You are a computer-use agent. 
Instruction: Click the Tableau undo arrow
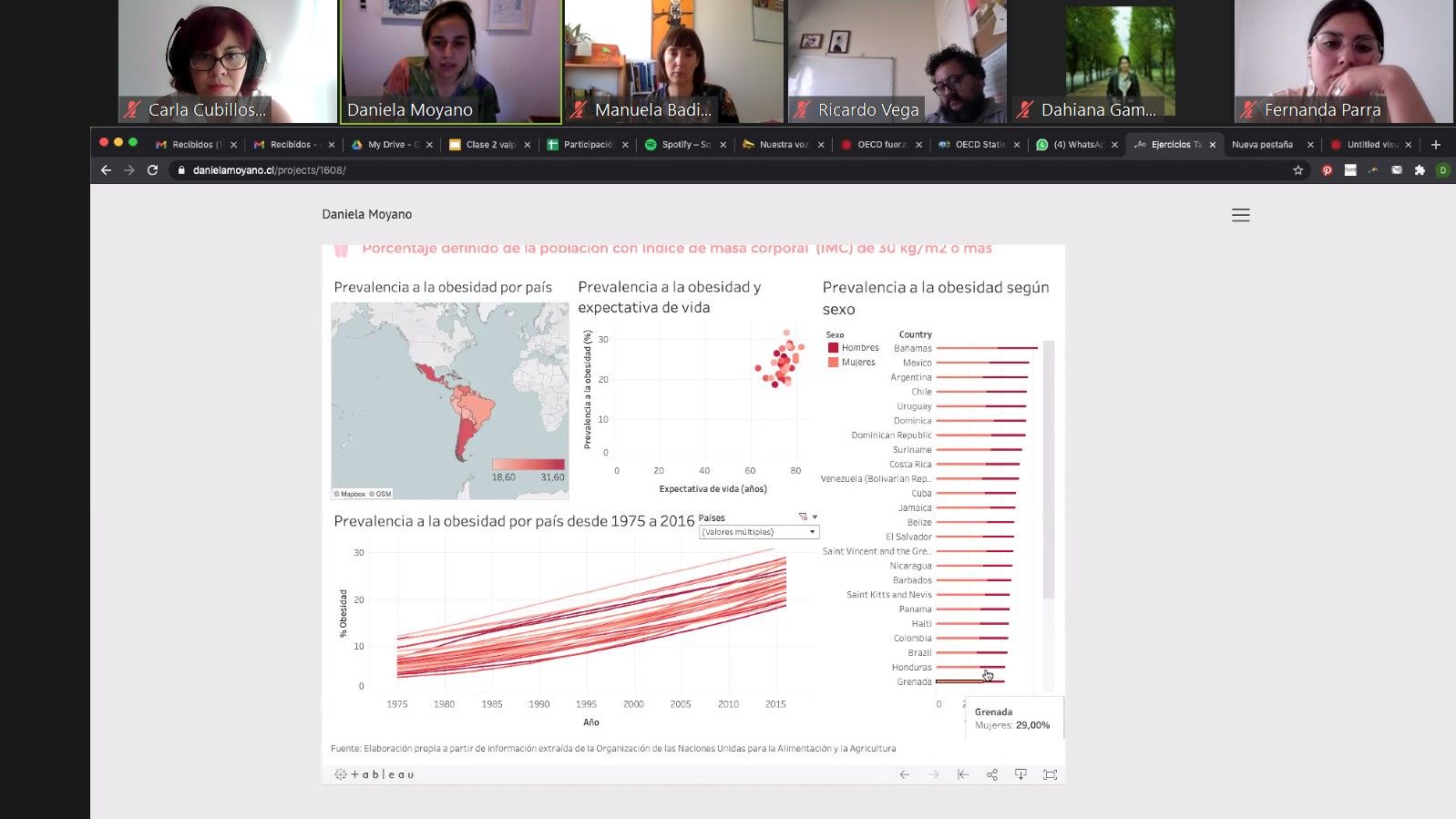click(x=904, y=774)
